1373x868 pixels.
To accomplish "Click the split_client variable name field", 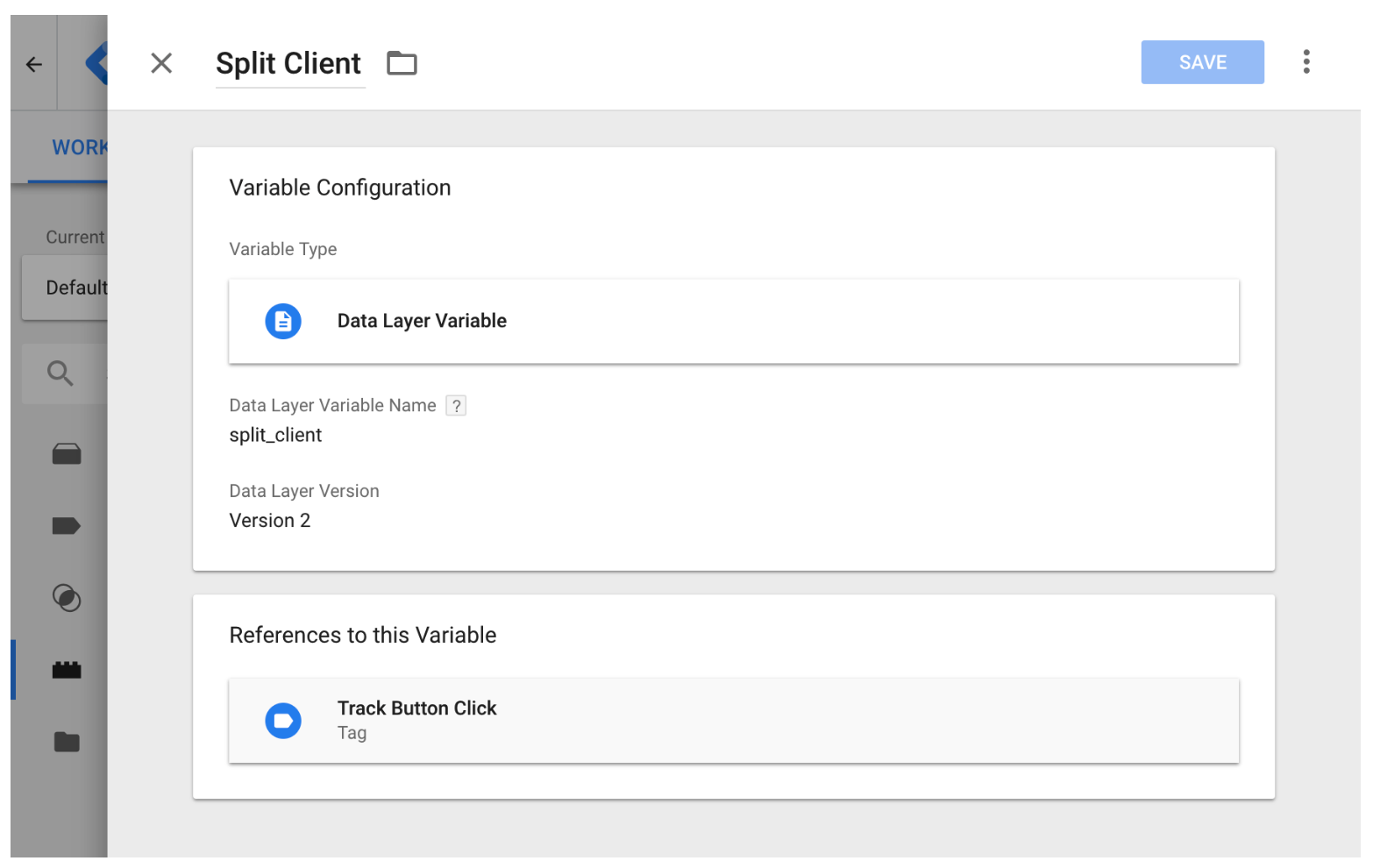I will (276, 436).
